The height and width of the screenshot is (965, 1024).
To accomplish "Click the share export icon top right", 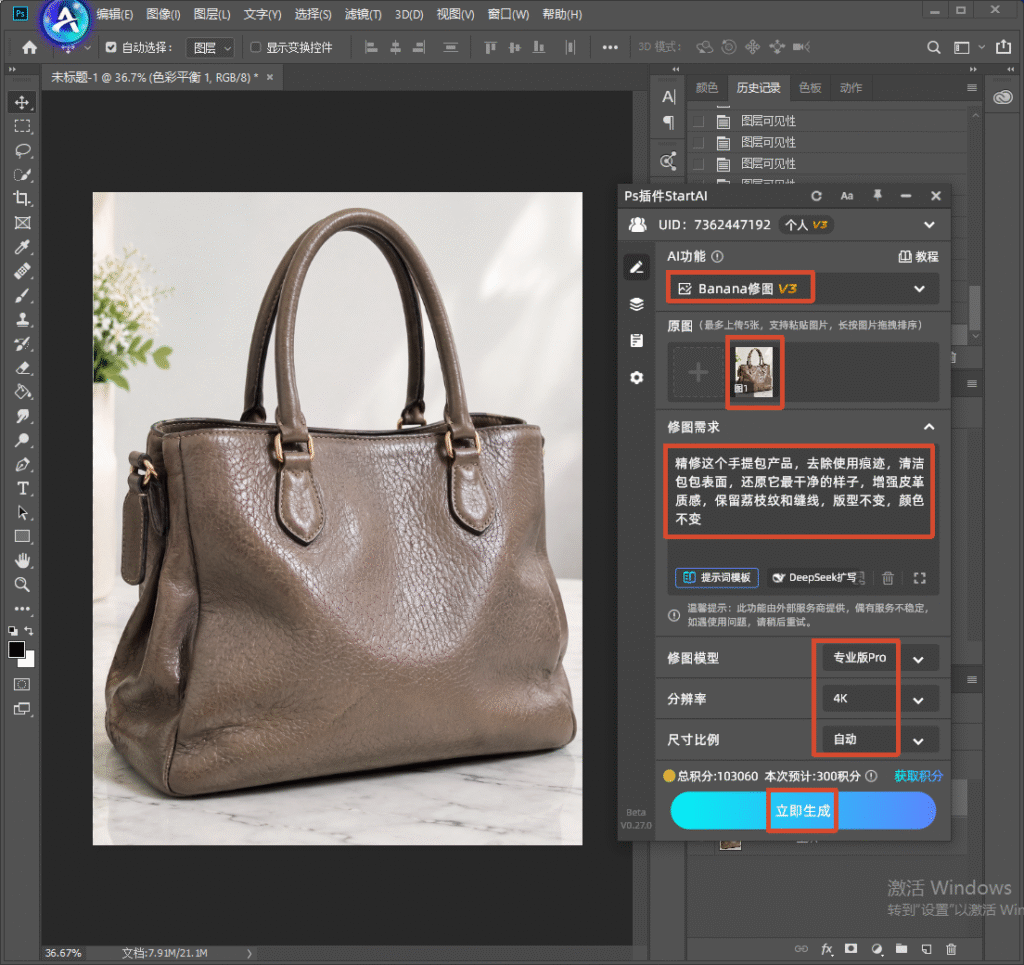I will pos(1003,47).
